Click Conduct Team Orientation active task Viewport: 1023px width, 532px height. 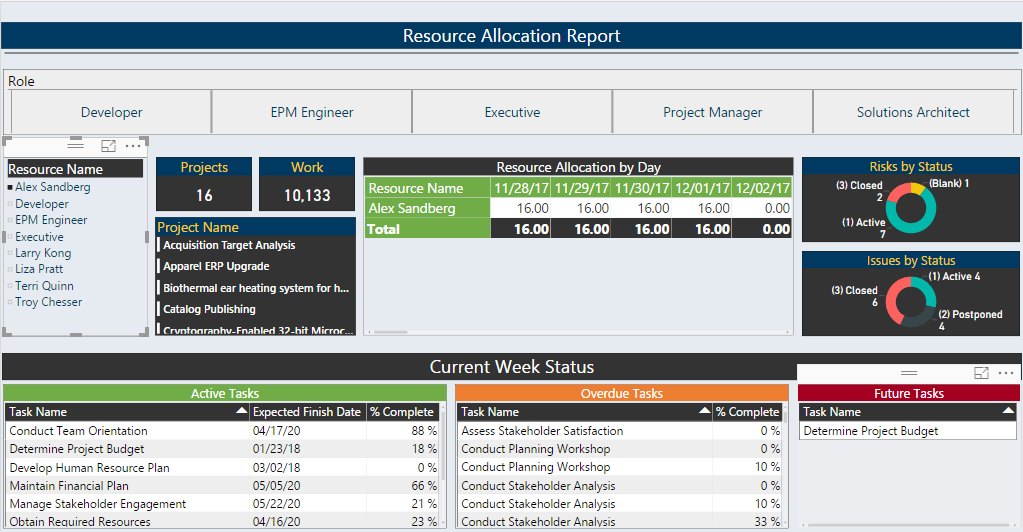[x=78, y=431]
